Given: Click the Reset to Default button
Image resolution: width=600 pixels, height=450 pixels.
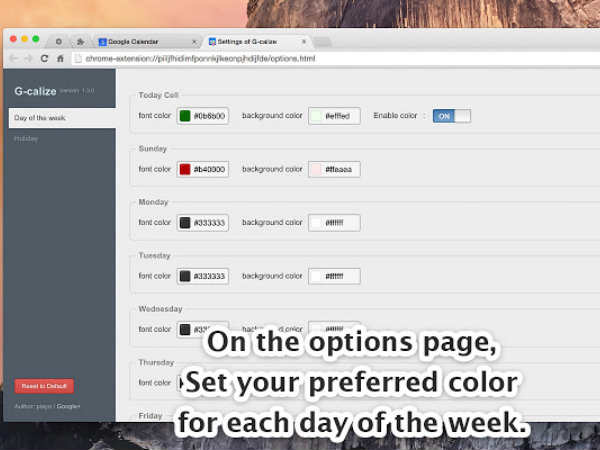Looking at the screenshot, I should coord(44,386).
